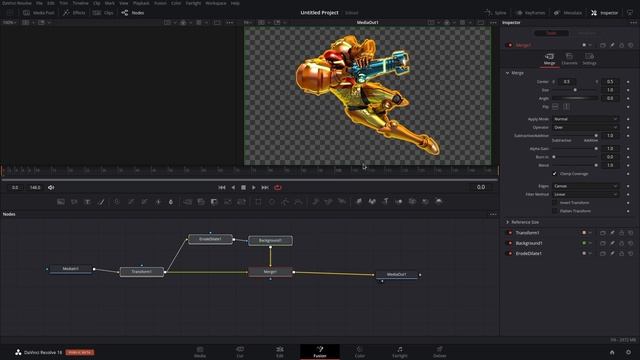Viewport: 640px width, 360px height.
Task: Click the Angle value field
Action: (610, 98)
